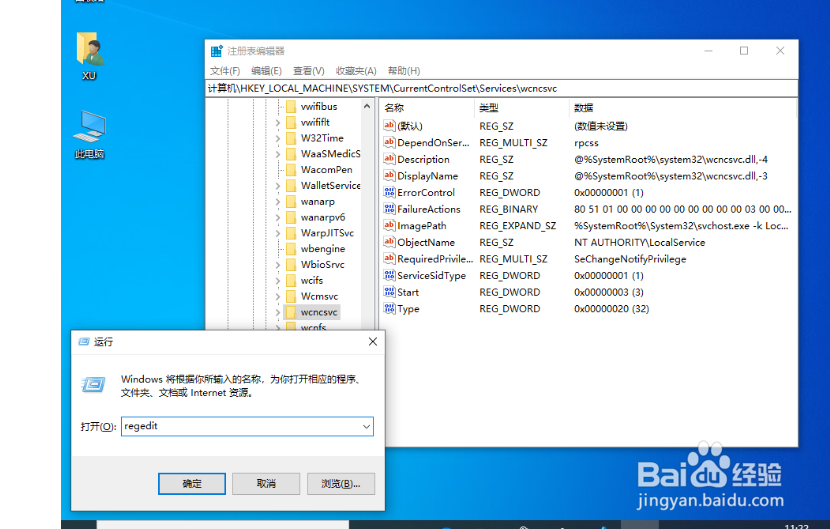The height and width of the screenshot is (529, 830).
Task: Click the 0x00000003 (3) Start data value
Action: tap(609, 292)
